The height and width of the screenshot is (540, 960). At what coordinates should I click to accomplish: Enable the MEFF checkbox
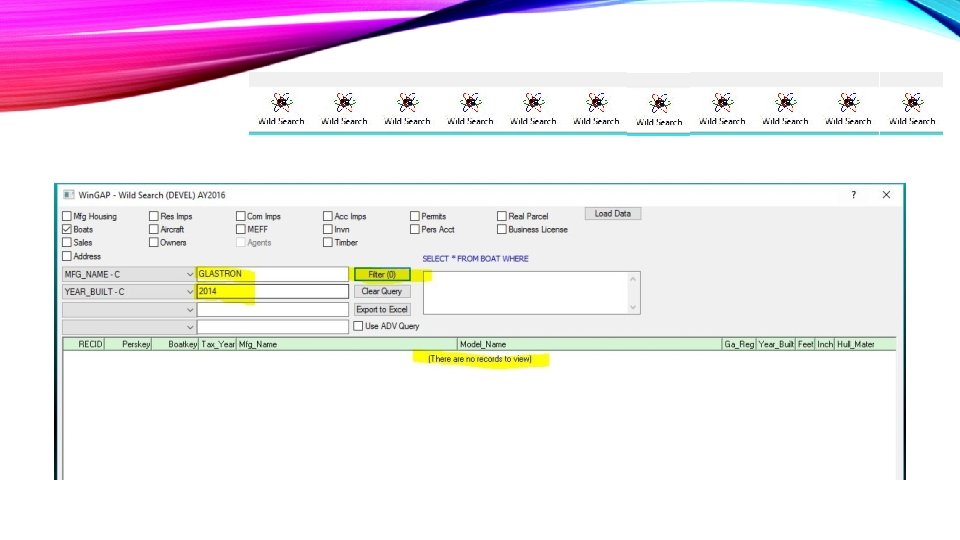coord(241,229)
